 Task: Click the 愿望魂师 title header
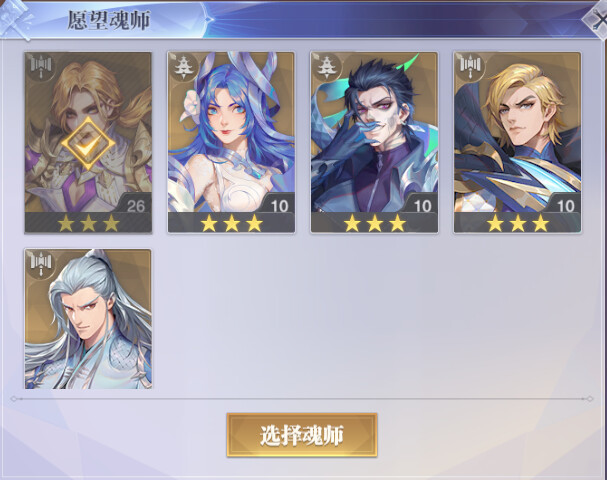pyautogui.click(x=109, y=20)
